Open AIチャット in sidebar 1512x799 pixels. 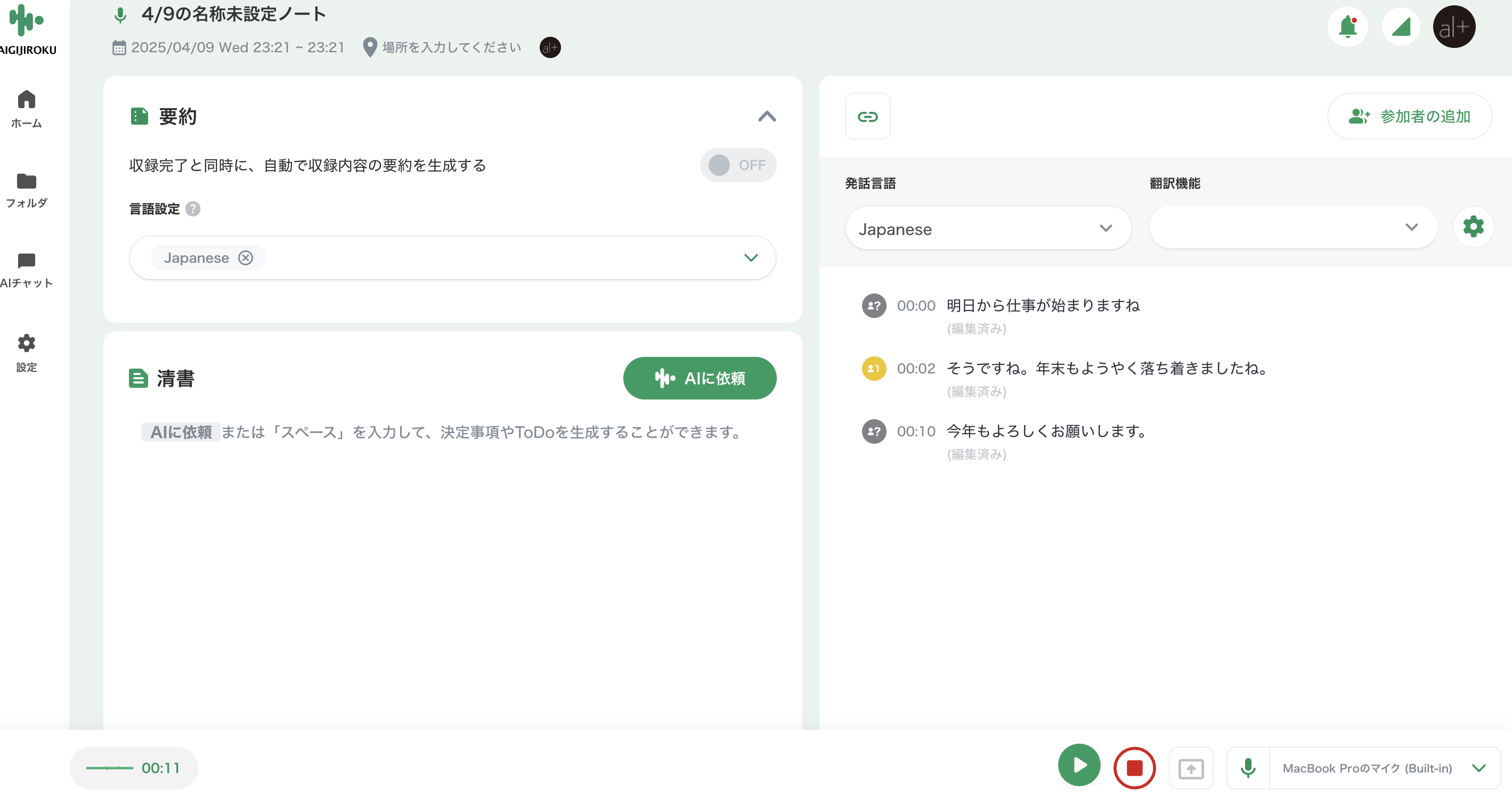click(x=27, y=271)
